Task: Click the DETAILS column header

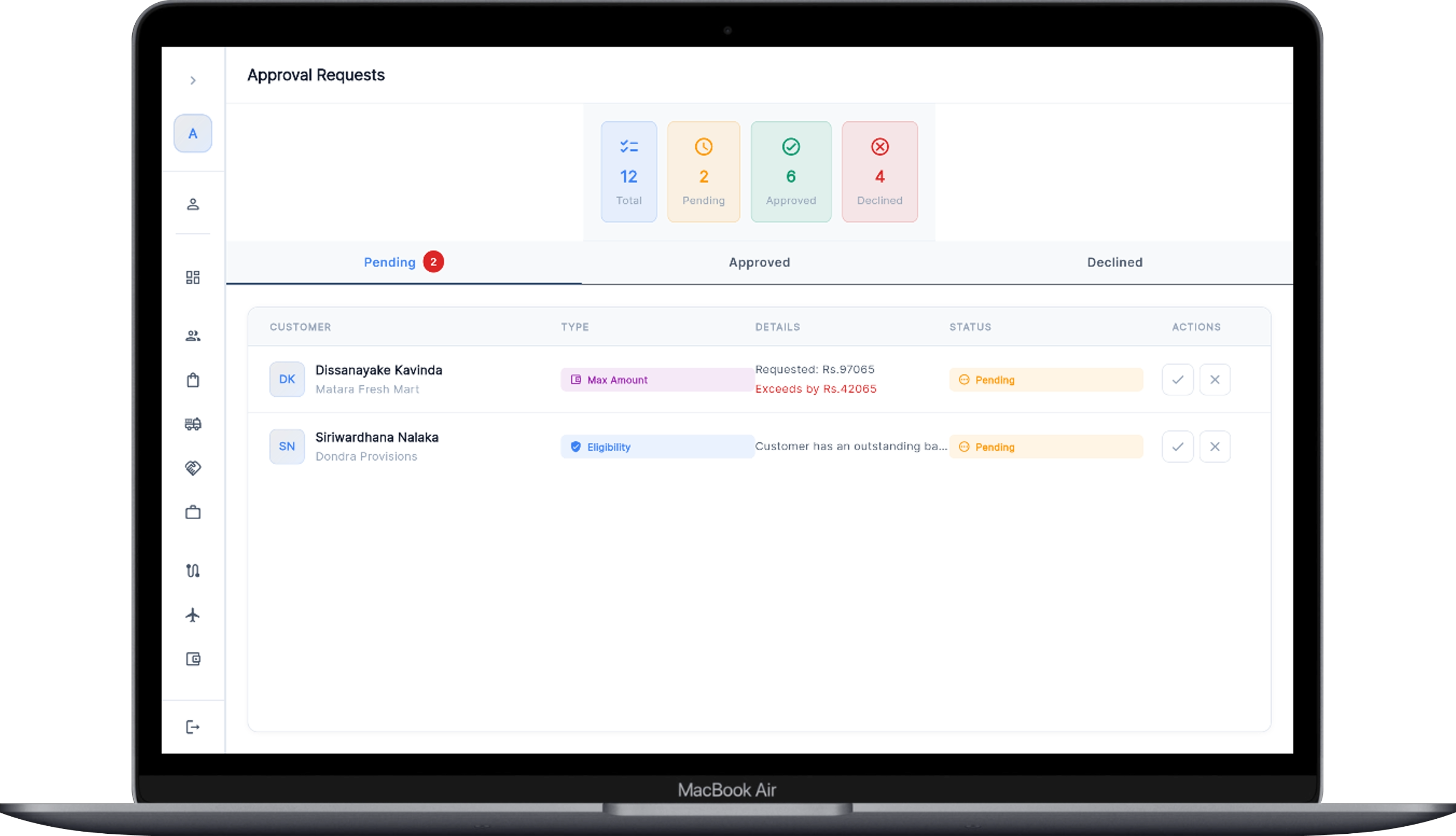Action: [x=777, y=327]
